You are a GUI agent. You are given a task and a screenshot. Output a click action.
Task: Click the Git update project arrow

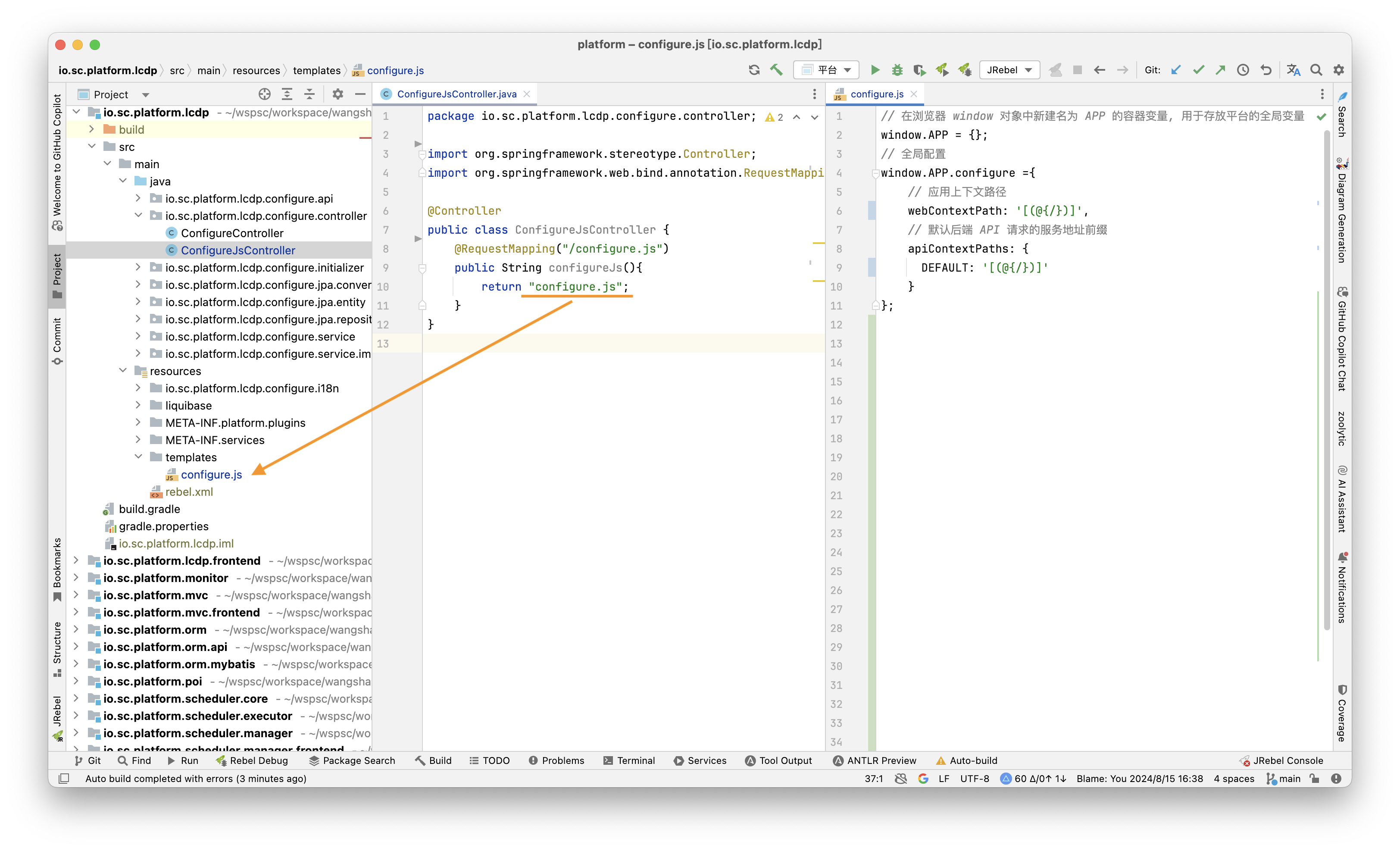pos(1176,70)
